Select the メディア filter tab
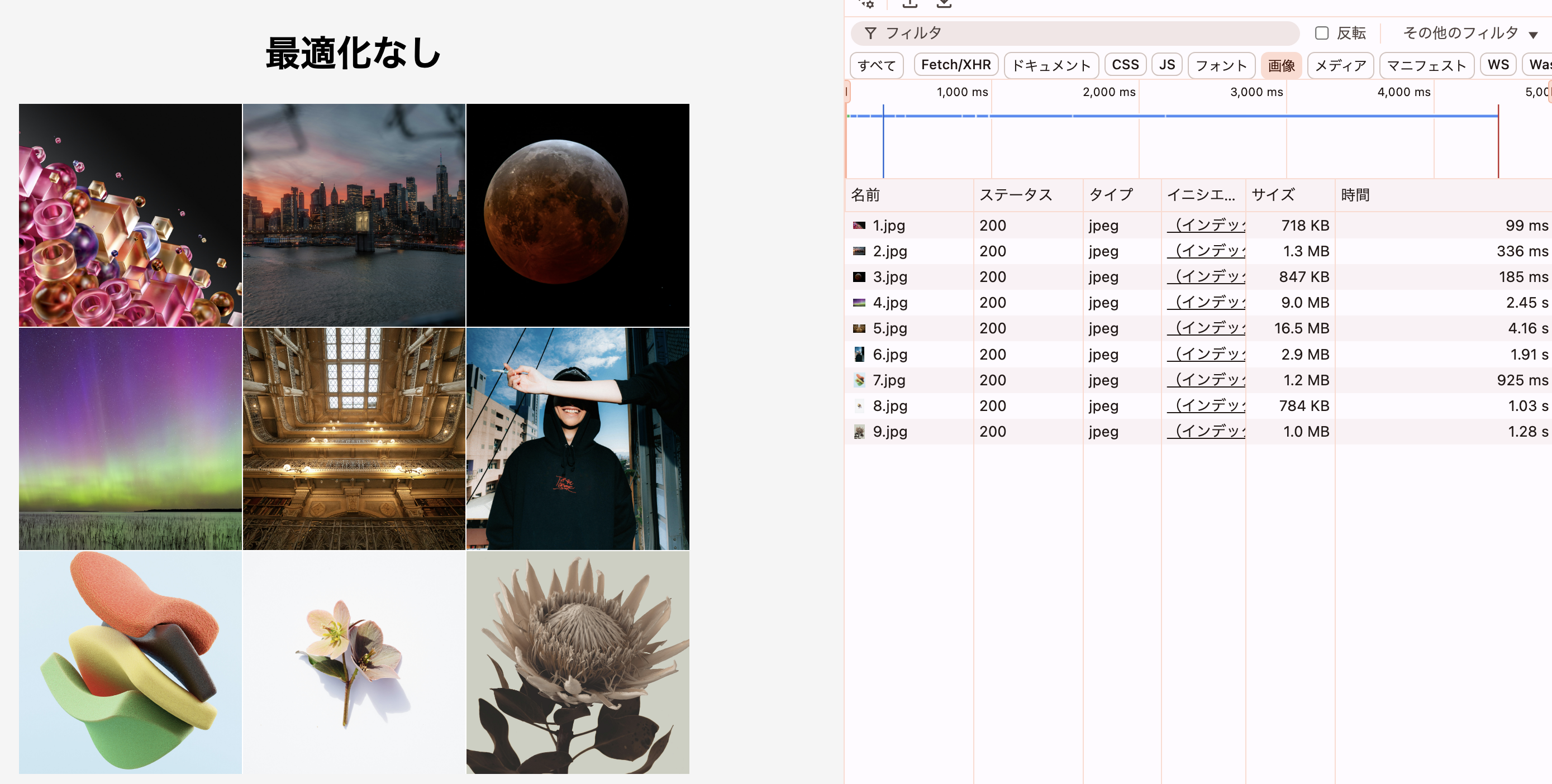 click(x=1340, y=65)
